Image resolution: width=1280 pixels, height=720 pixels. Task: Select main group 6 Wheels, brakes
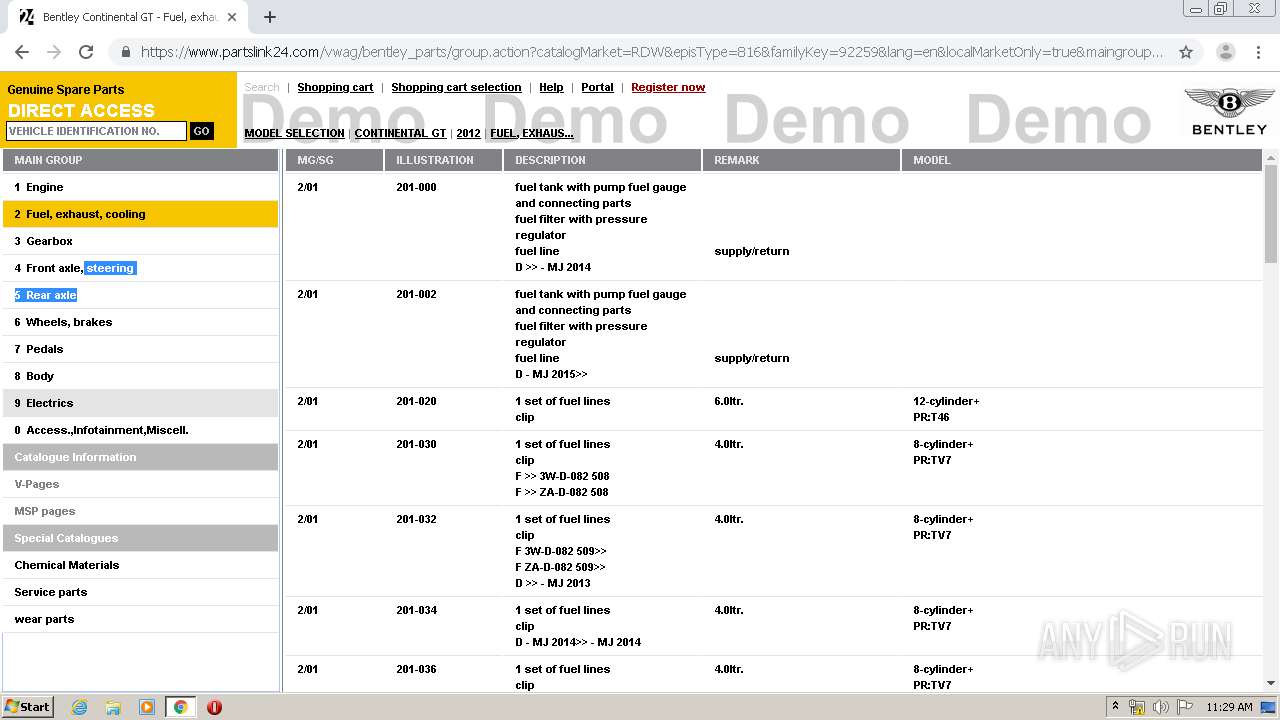[x=140, y=322]
